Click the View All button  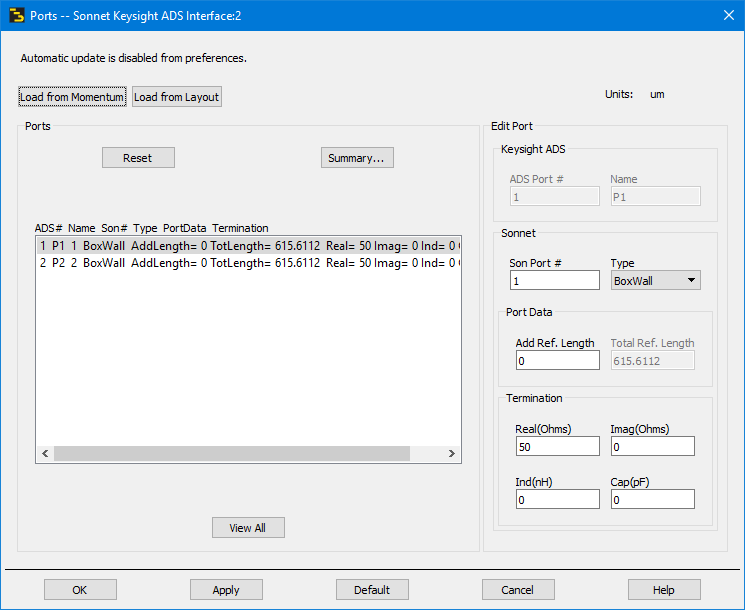[248, 528]
